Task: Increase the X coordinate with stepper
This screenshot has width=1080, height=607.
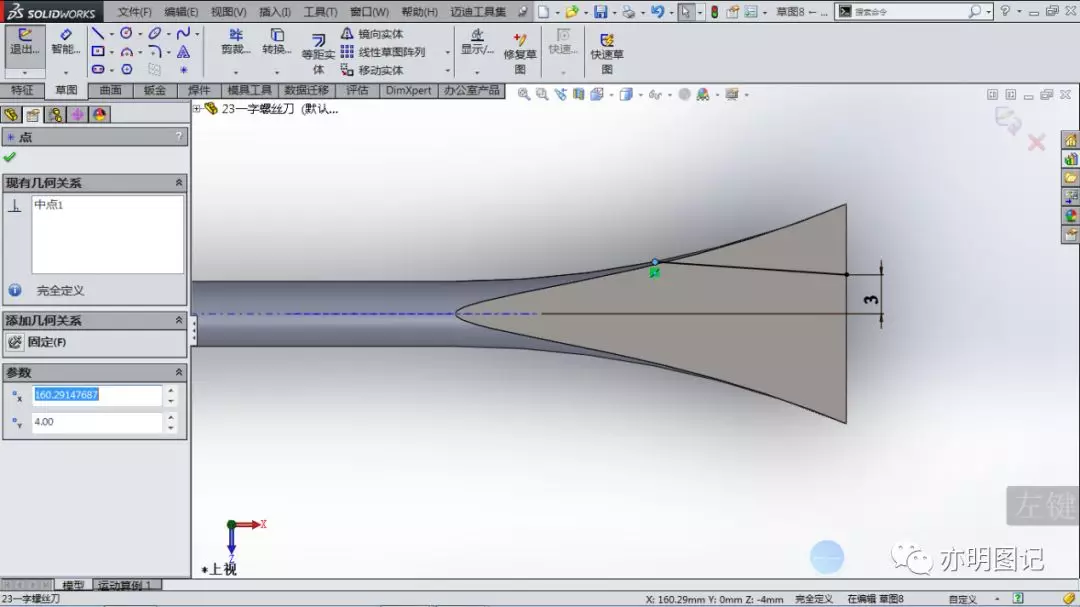Action: [171, 391]
